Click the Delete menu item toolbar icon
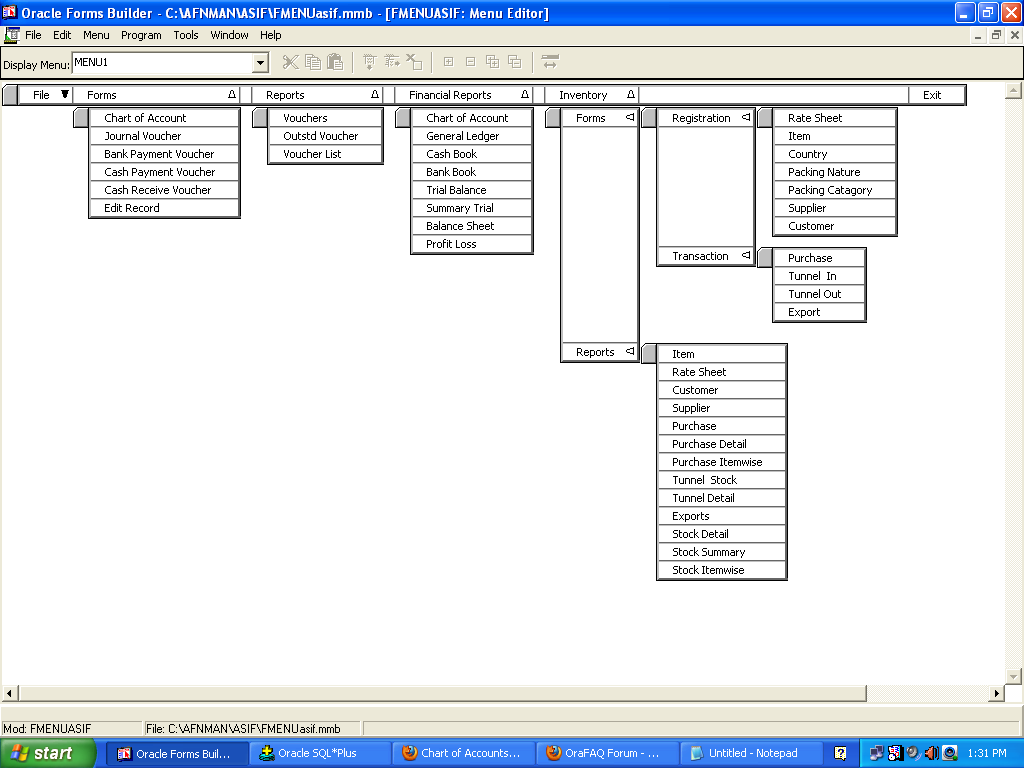 (414, 63)
